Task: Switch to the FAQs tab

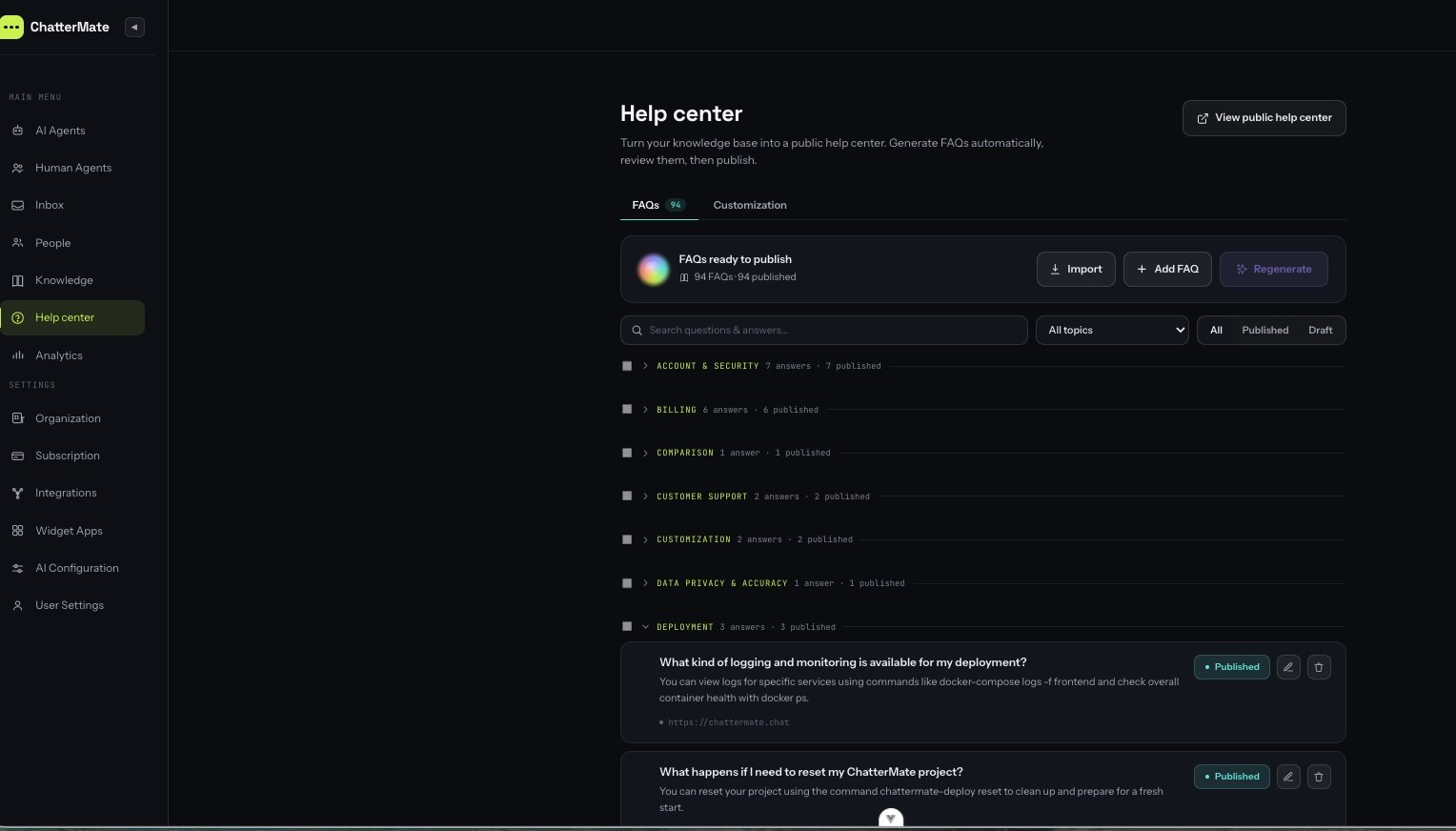Action: click(658, 205)
